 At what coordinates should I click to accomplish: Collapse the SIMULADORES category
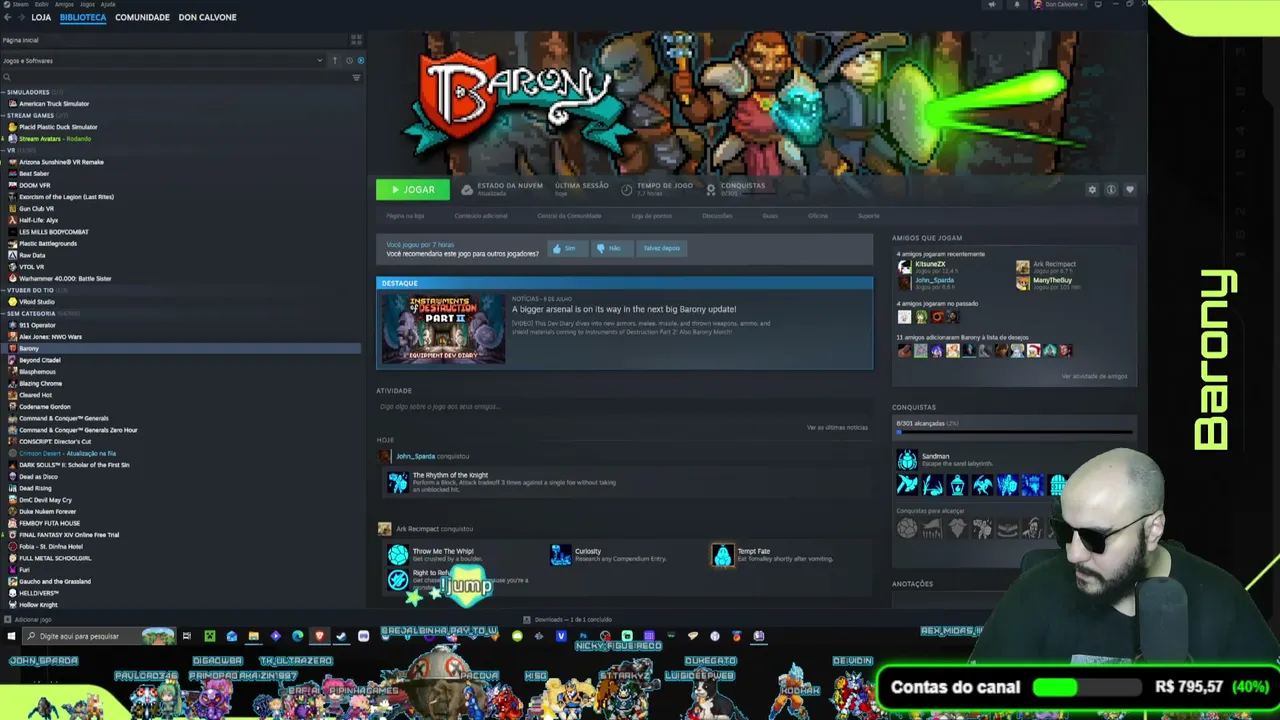pyautogui.click(x=3, y=92)
